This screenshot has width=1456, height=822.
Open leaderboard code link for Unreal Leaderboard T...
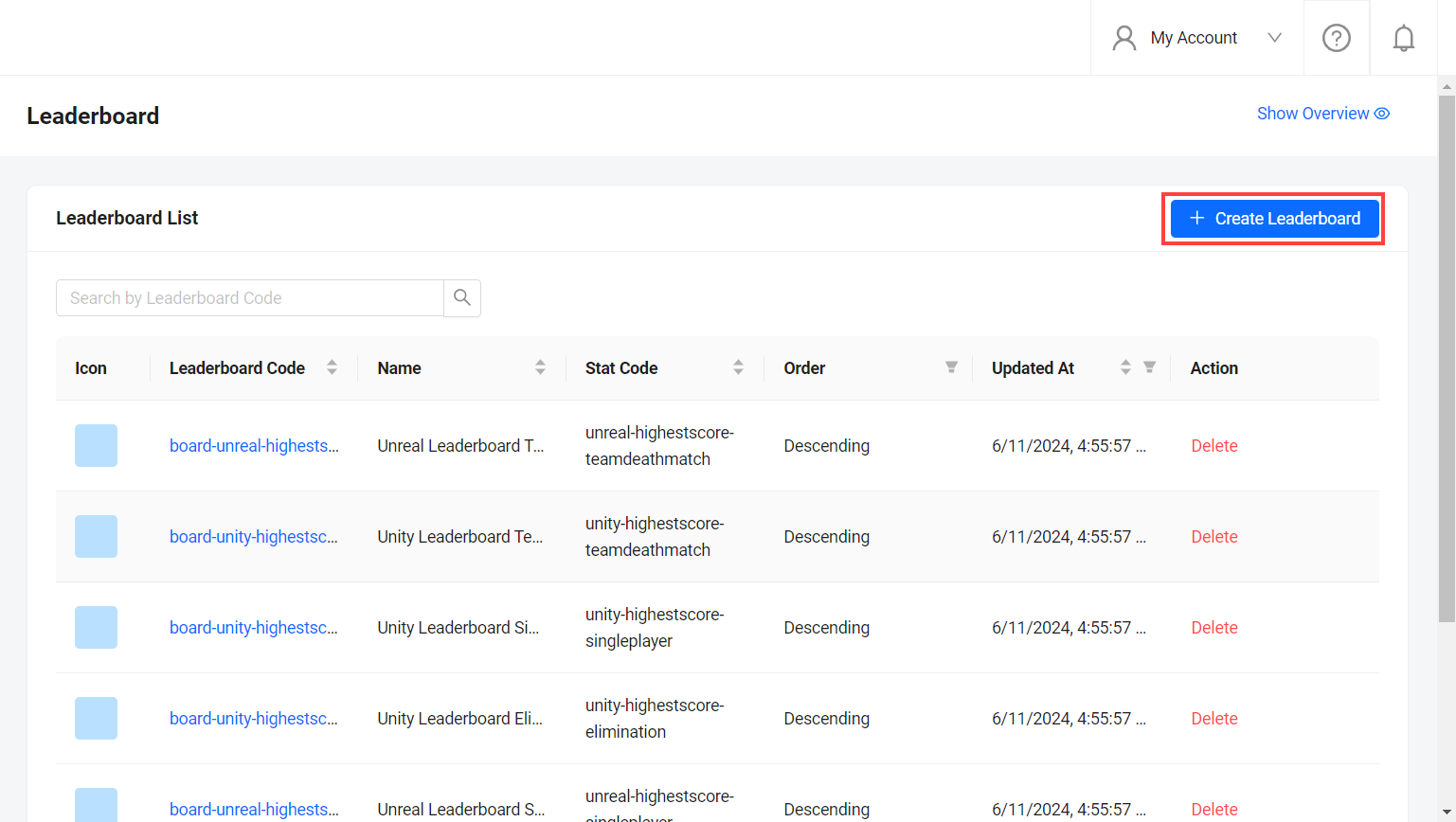coord(254,446)
